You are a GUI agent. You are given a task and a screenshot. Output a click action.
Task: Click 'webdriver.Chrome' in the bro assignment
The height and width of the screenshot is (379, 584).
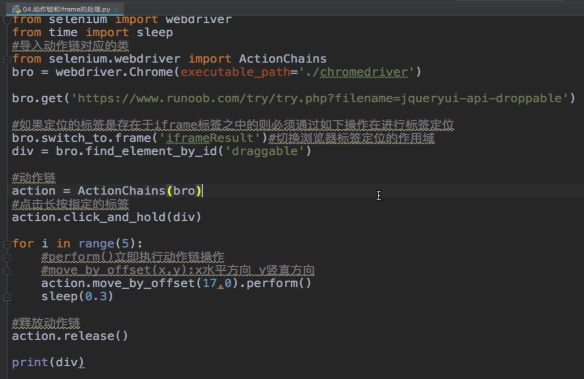tap(114, 72)
